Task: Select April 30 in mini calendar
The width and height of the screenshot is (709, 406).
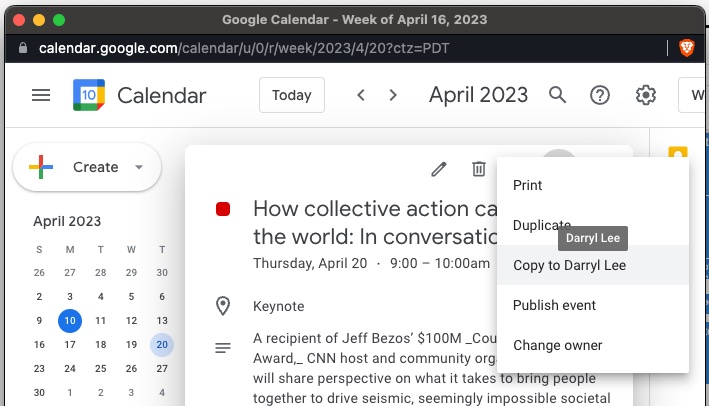Action: point(39,392)
